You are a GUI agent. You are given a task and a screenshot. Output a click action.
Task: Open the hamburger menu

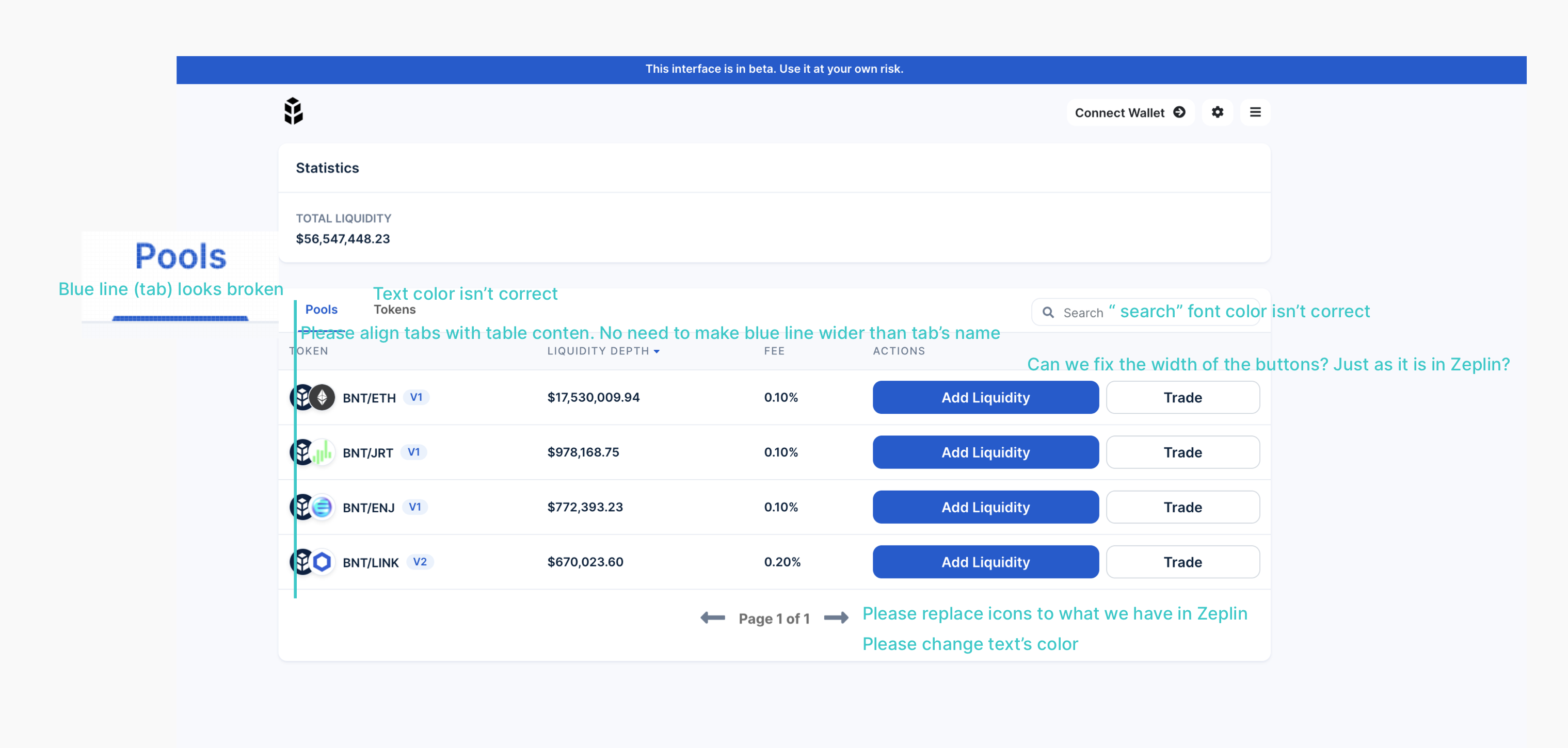(x=1255, y=112)
